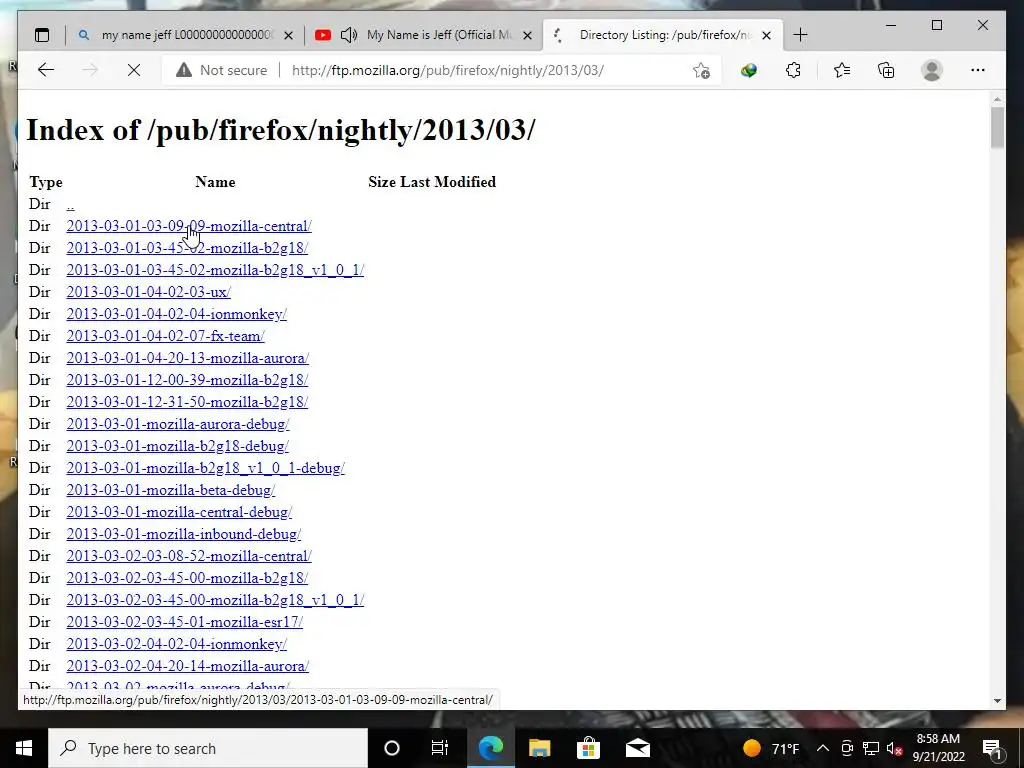Close the Directory Listing tab

click(x=767, y=35)
